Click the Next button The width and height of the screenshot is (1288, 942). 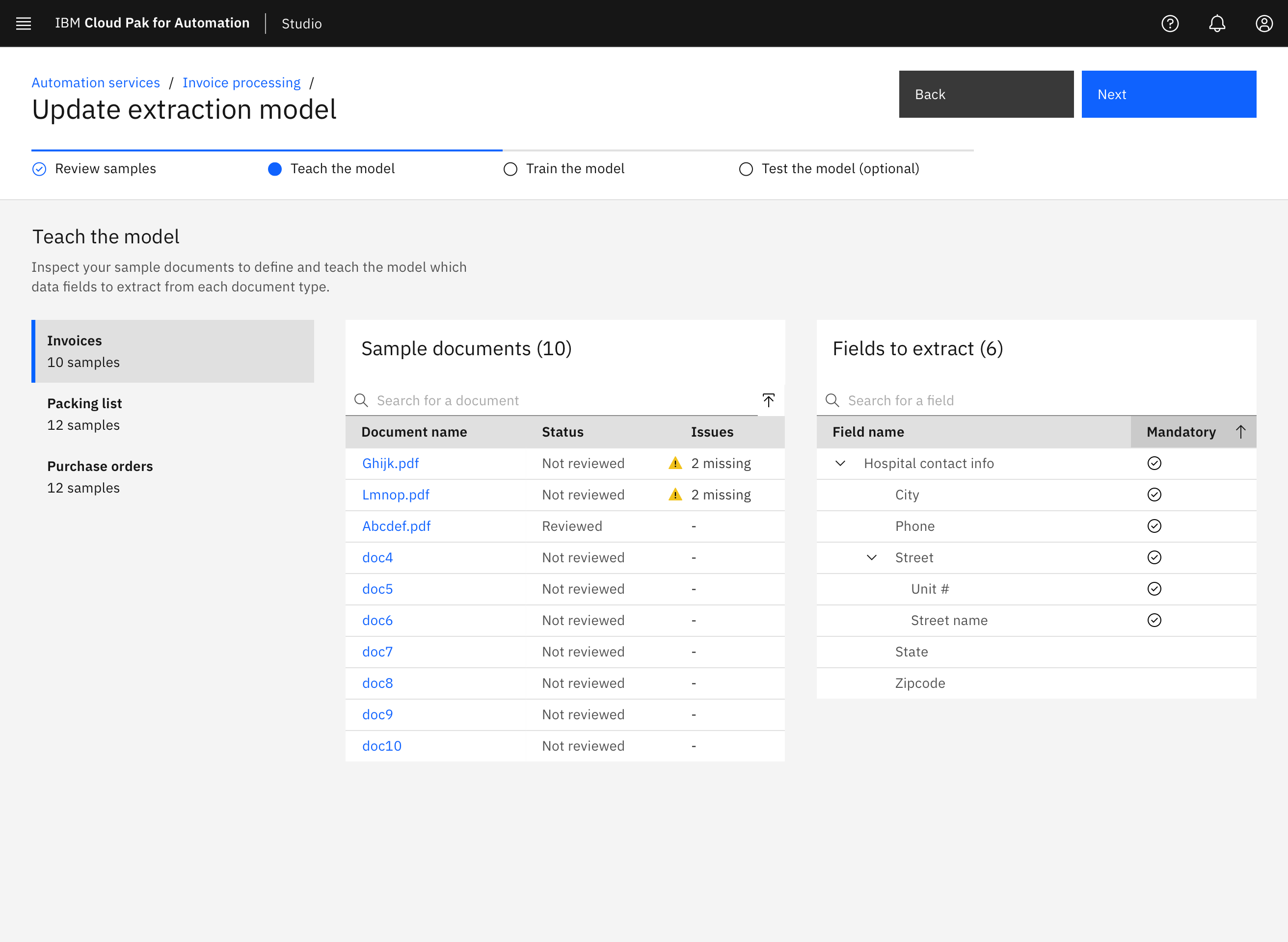pos(1168,94)
